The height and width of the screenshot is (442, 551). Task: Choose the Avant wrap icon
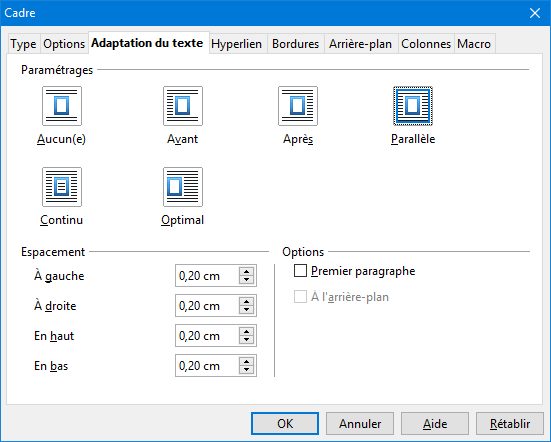click(183, 106)
